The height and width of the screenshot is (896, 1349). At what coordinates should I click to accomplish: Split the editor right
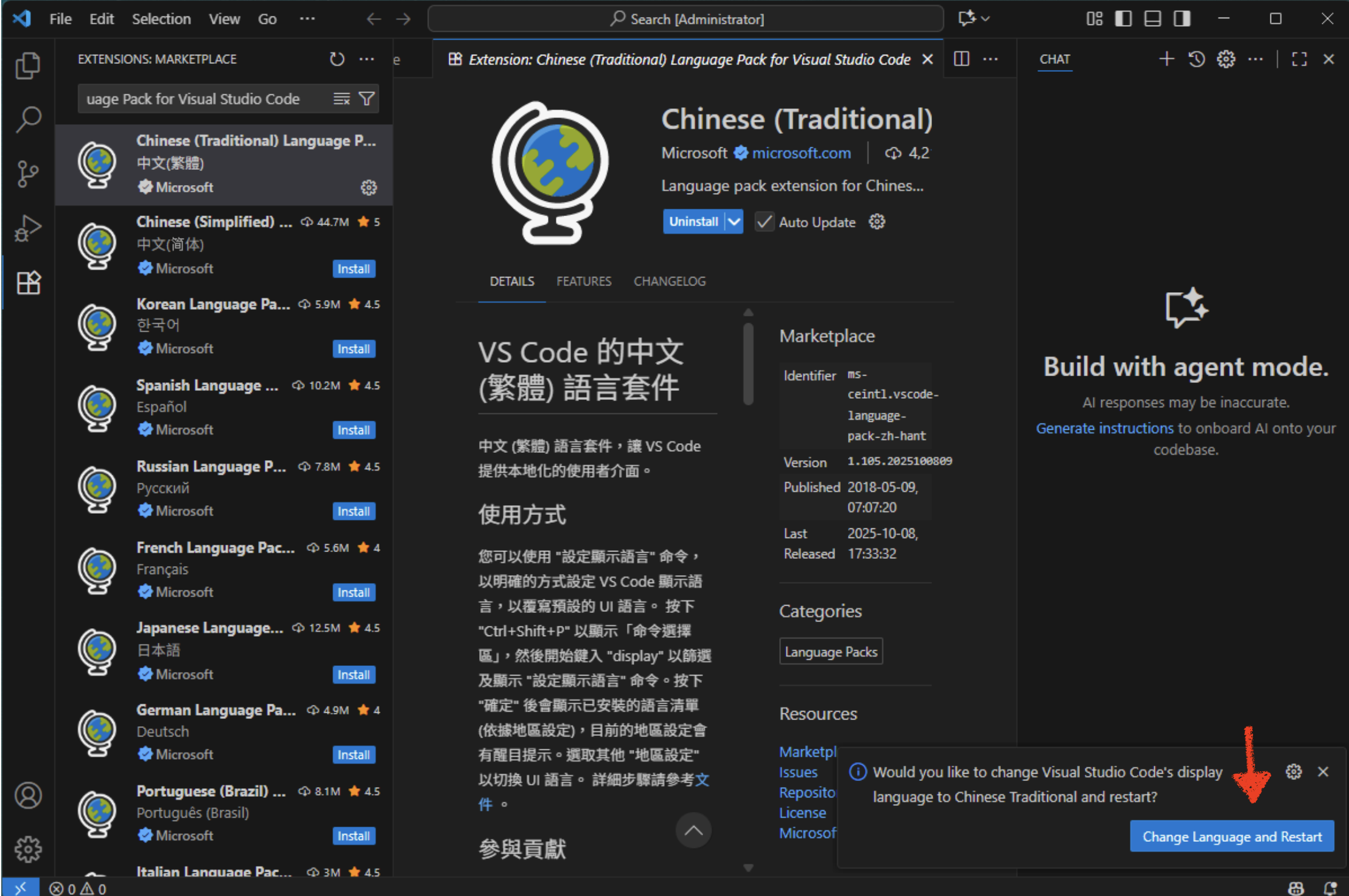961,59
